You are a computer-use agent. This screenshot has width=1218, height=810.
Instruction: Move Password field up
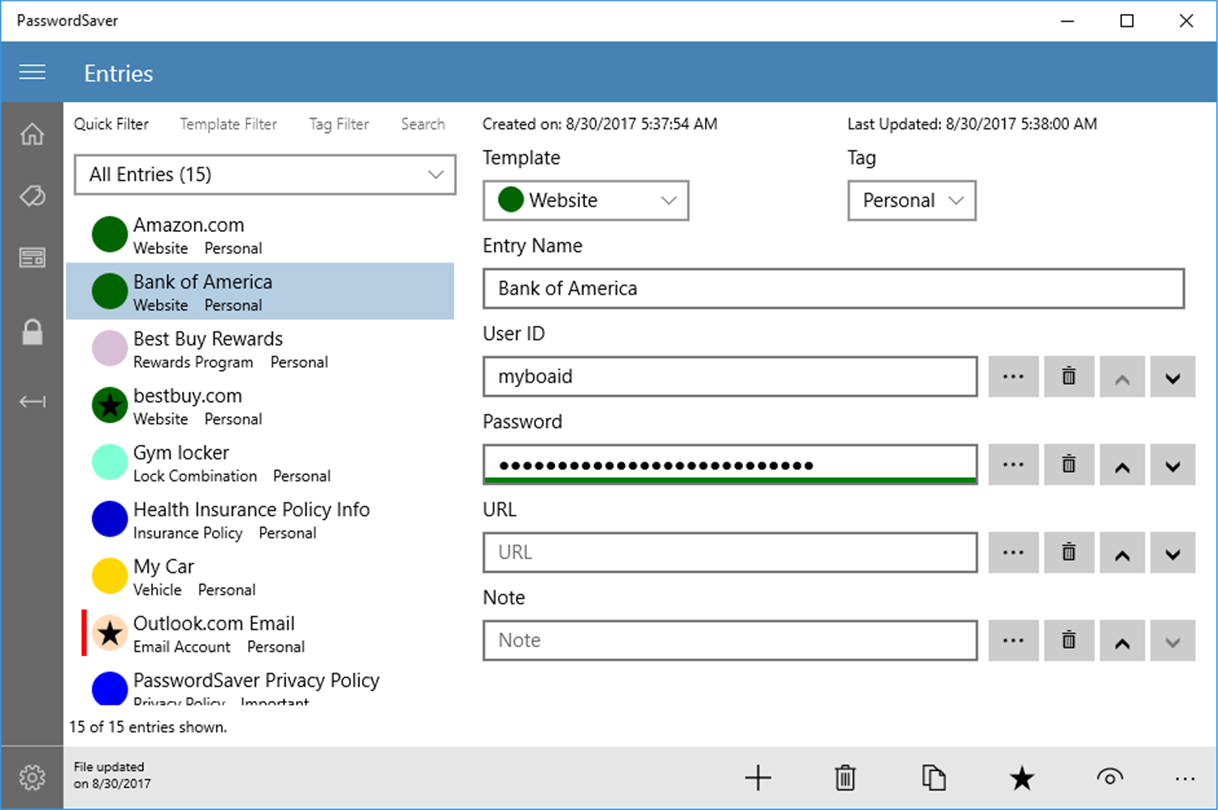pos(1122,465)
